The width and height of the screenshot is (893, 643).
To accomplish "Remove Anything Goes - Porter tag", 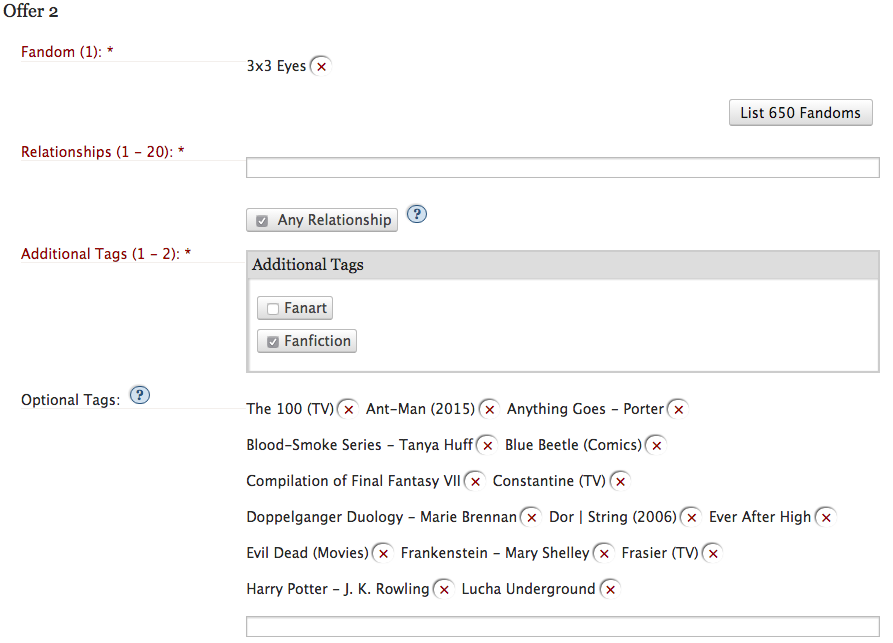I will 678,409.
